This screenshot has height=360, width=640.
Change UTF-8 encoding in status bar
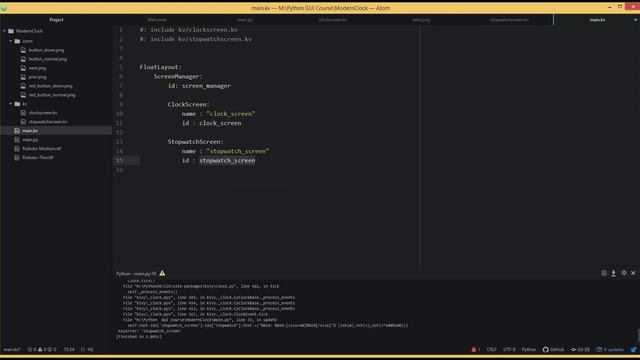[509, 349]
